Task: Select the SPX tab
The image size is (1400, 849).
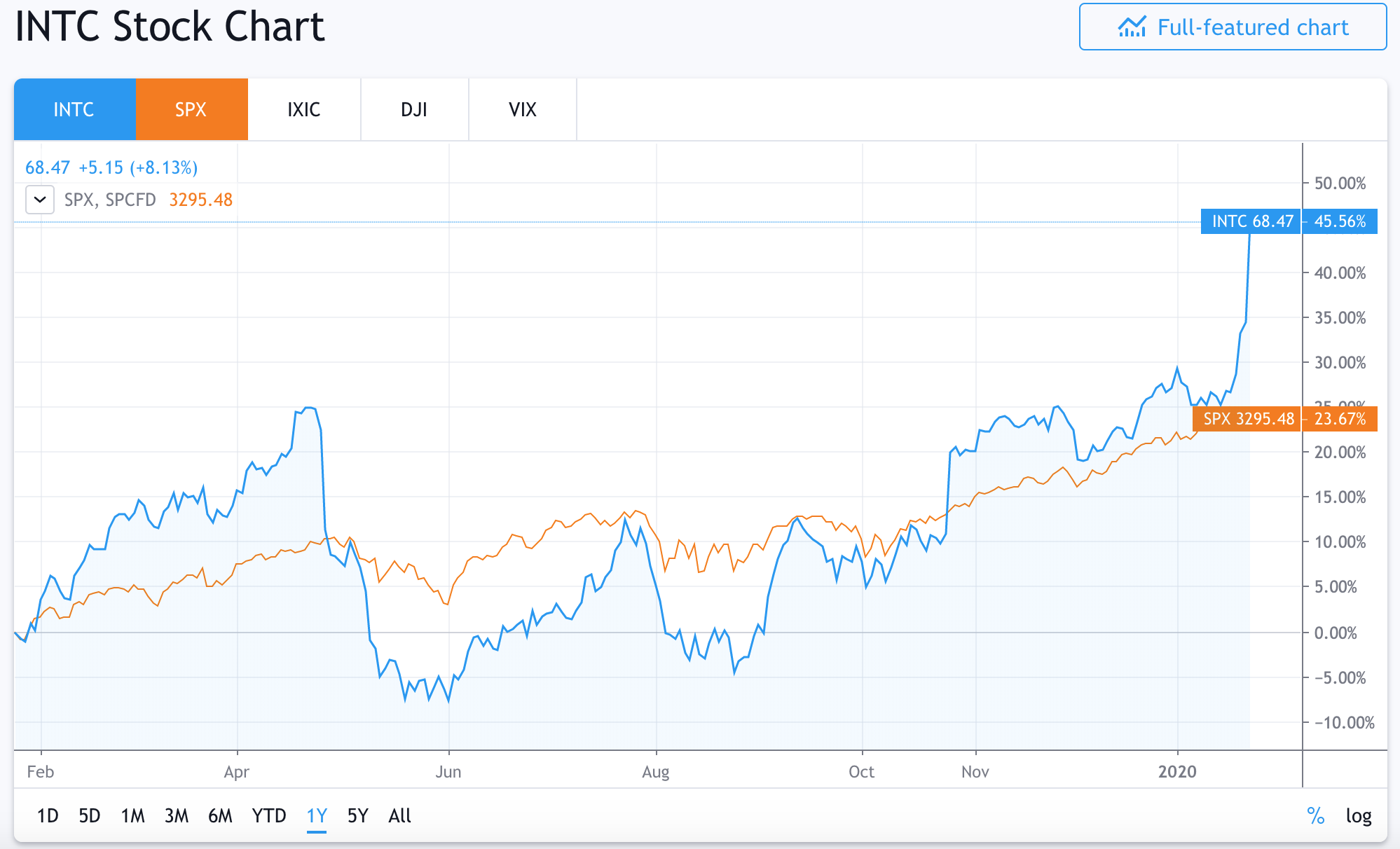Action: pos(191,109)
